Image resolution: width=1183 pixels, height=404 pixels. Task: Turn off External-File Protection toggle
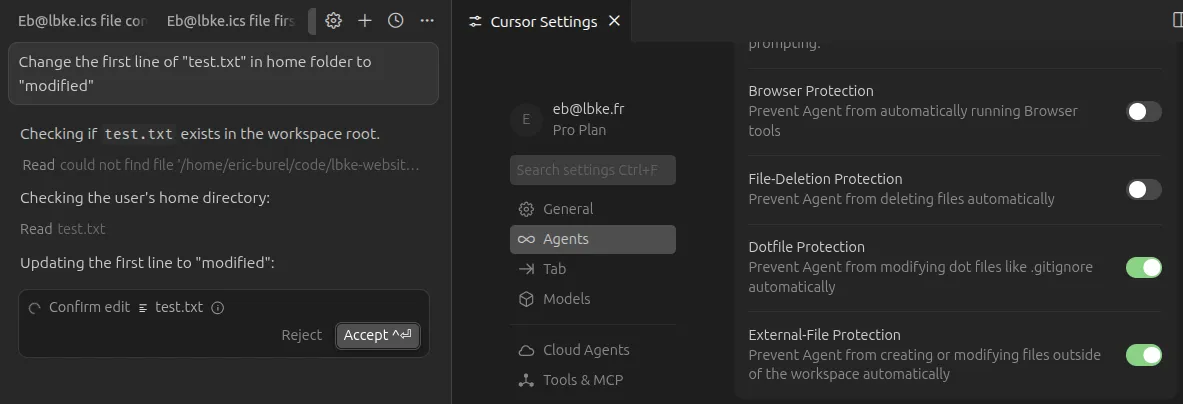1143,355
